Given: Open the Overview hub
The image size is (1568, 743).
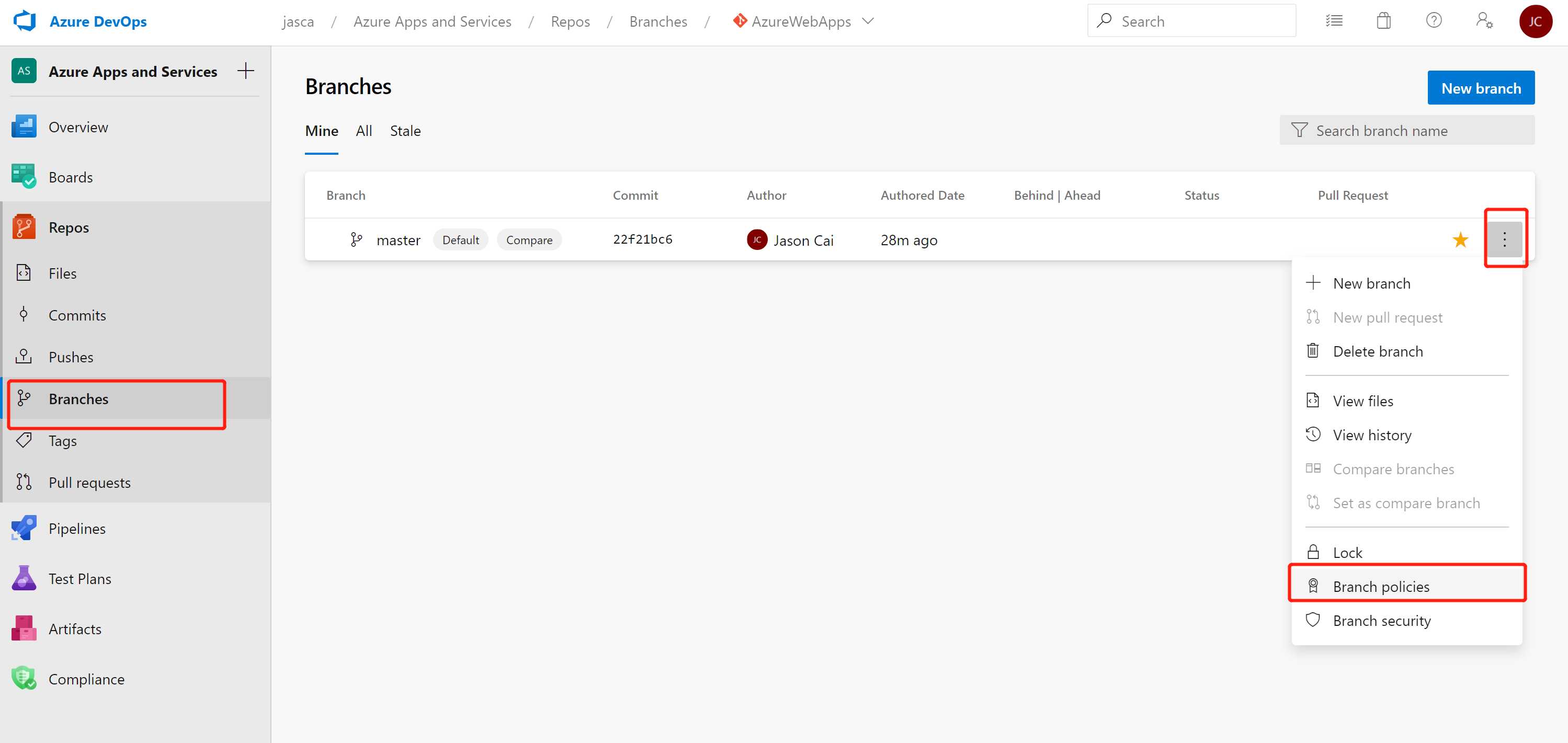Looking at the screenshot, I should click(135, 127).
